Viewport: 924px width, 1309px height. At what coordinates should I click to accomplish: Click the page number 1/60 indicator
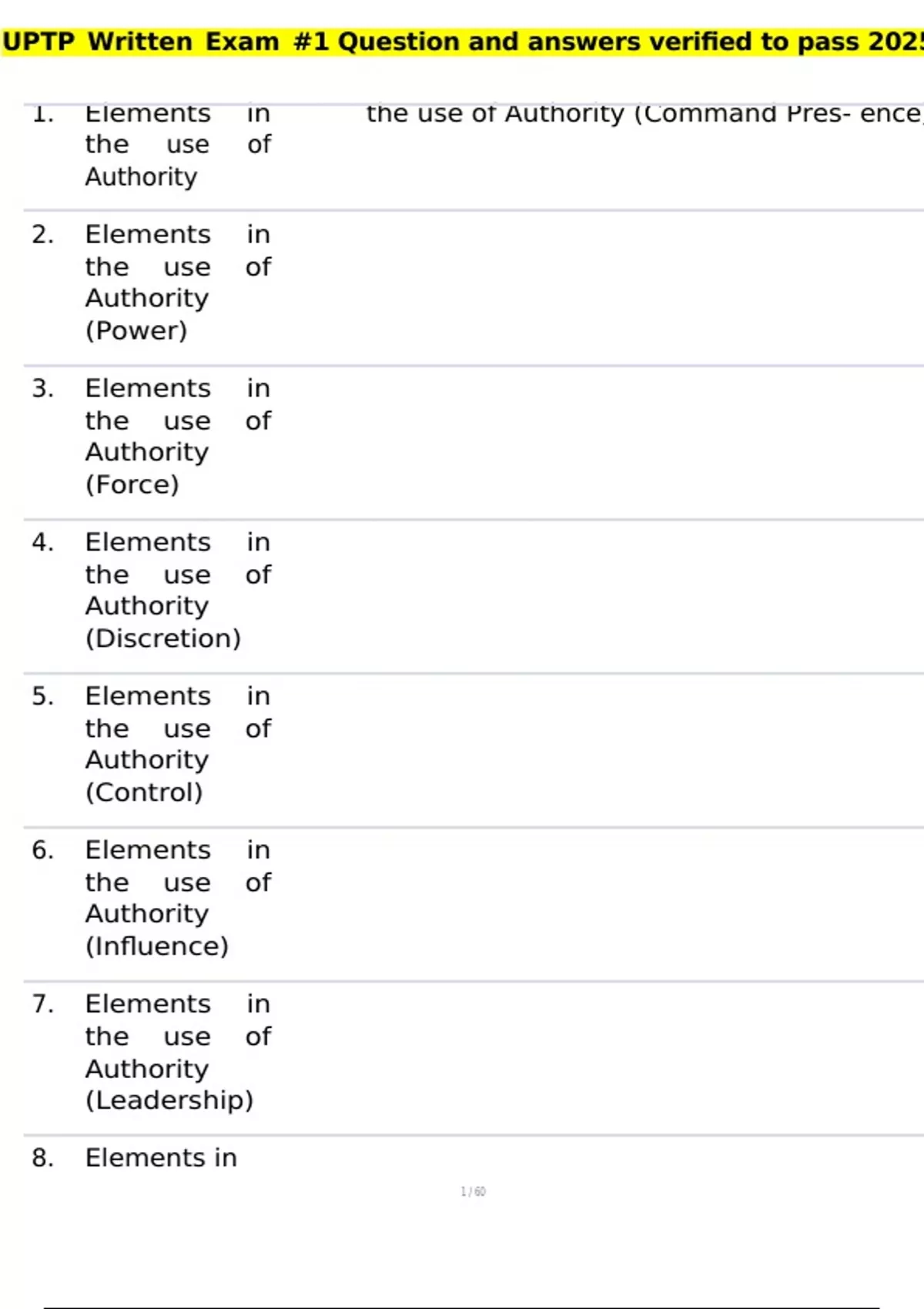(473, 1191)
